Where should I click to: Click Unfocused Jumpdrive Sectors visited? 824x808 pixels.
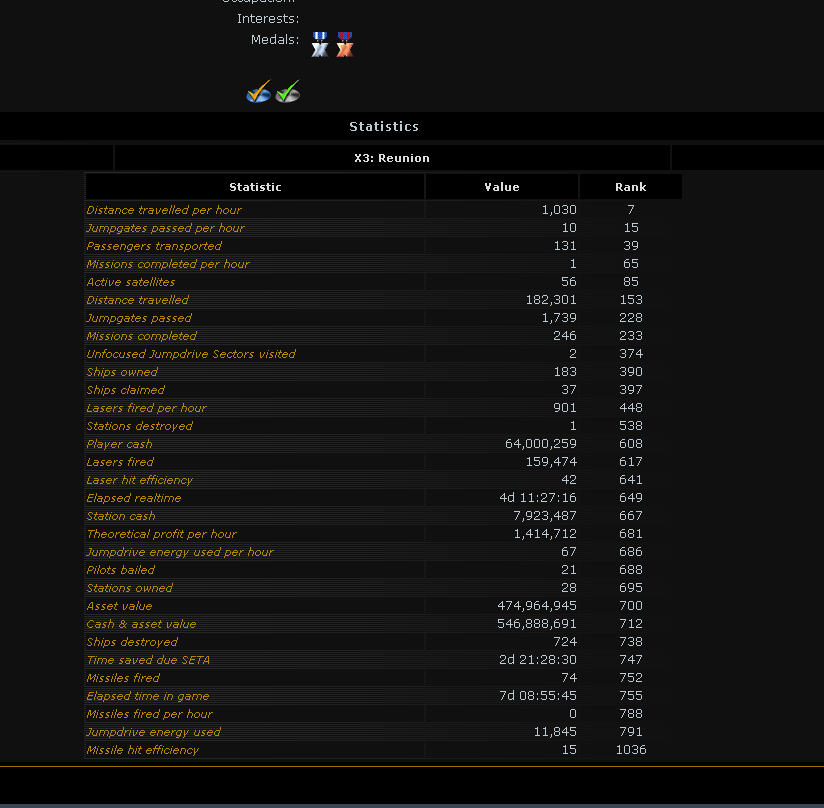coord(191,354)
